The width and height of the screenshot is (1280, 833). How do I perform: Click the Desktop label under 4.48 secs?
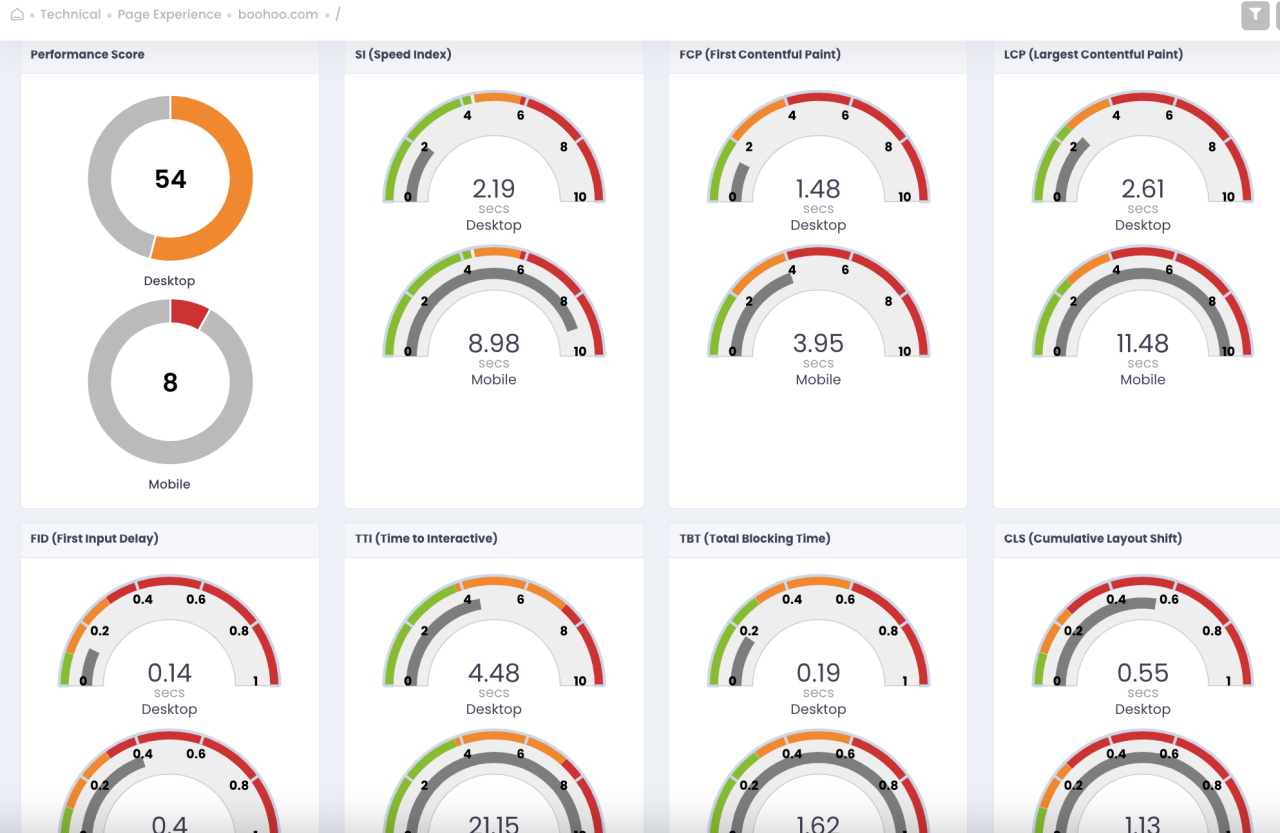[494, 709]
